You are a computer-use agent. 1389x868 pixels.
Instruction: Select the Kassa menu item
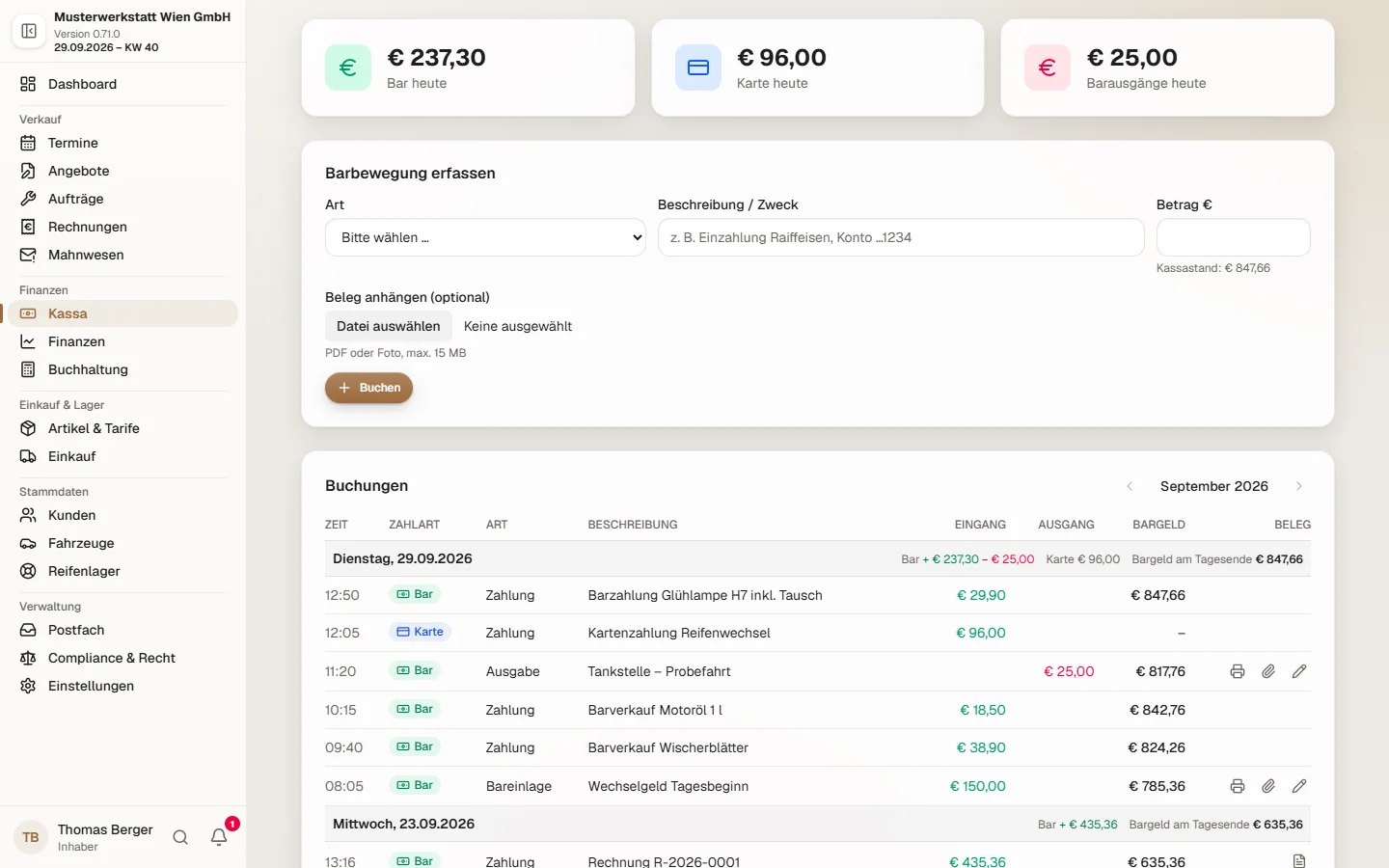(x=123, y=313)
